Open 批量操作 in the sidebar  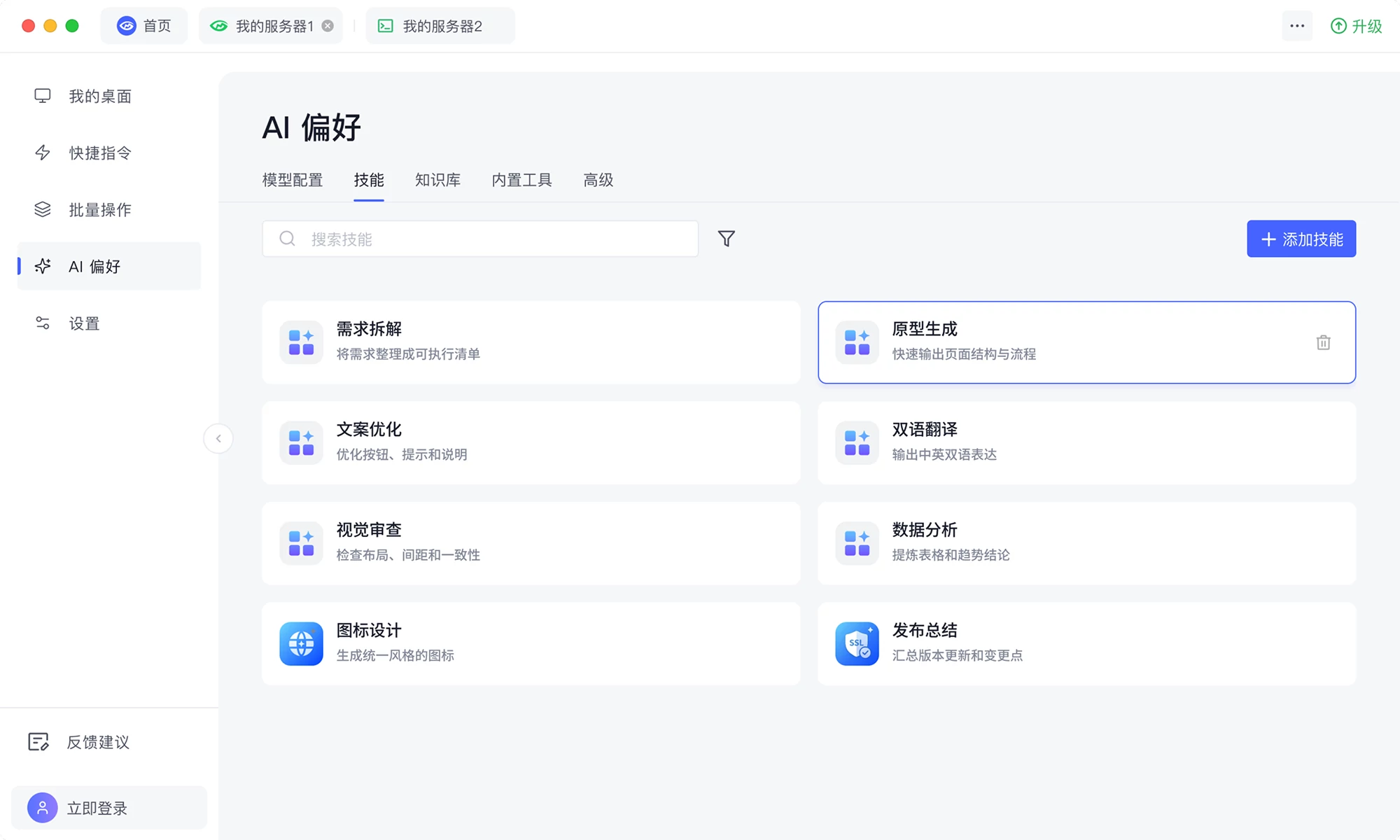(x=108, y=209)
